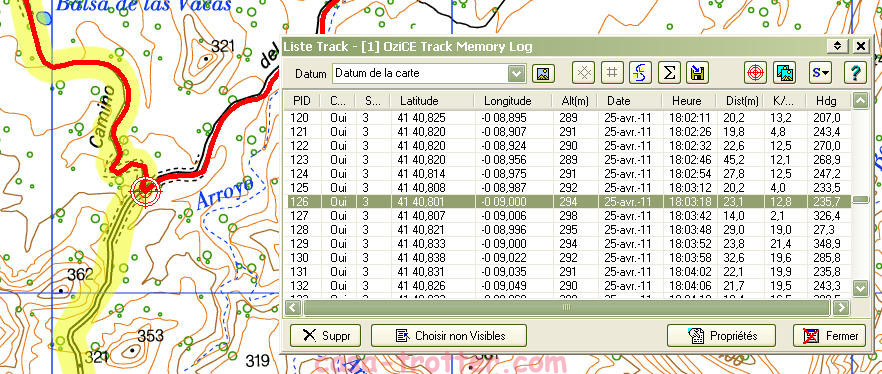The width and height of the screenshot is (882, 374).
Task: Open the Datum de la carte dropdown
Action: pos(429,73)
